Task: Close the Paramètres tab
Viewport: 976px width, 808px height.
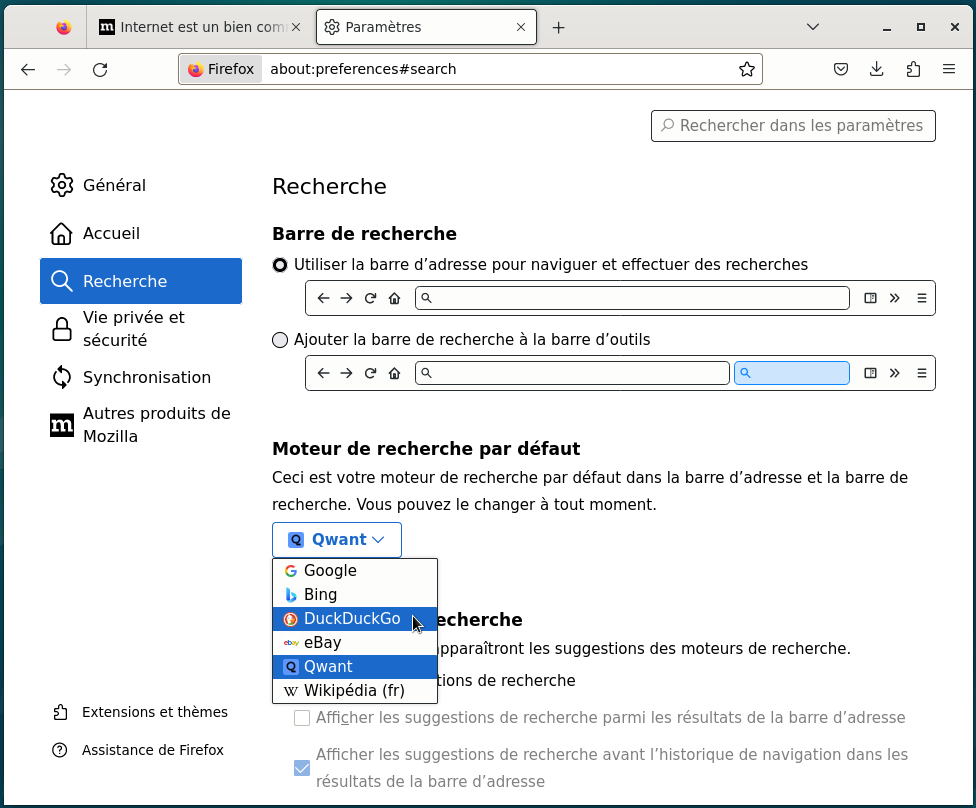Action: [x=521, y=27]
